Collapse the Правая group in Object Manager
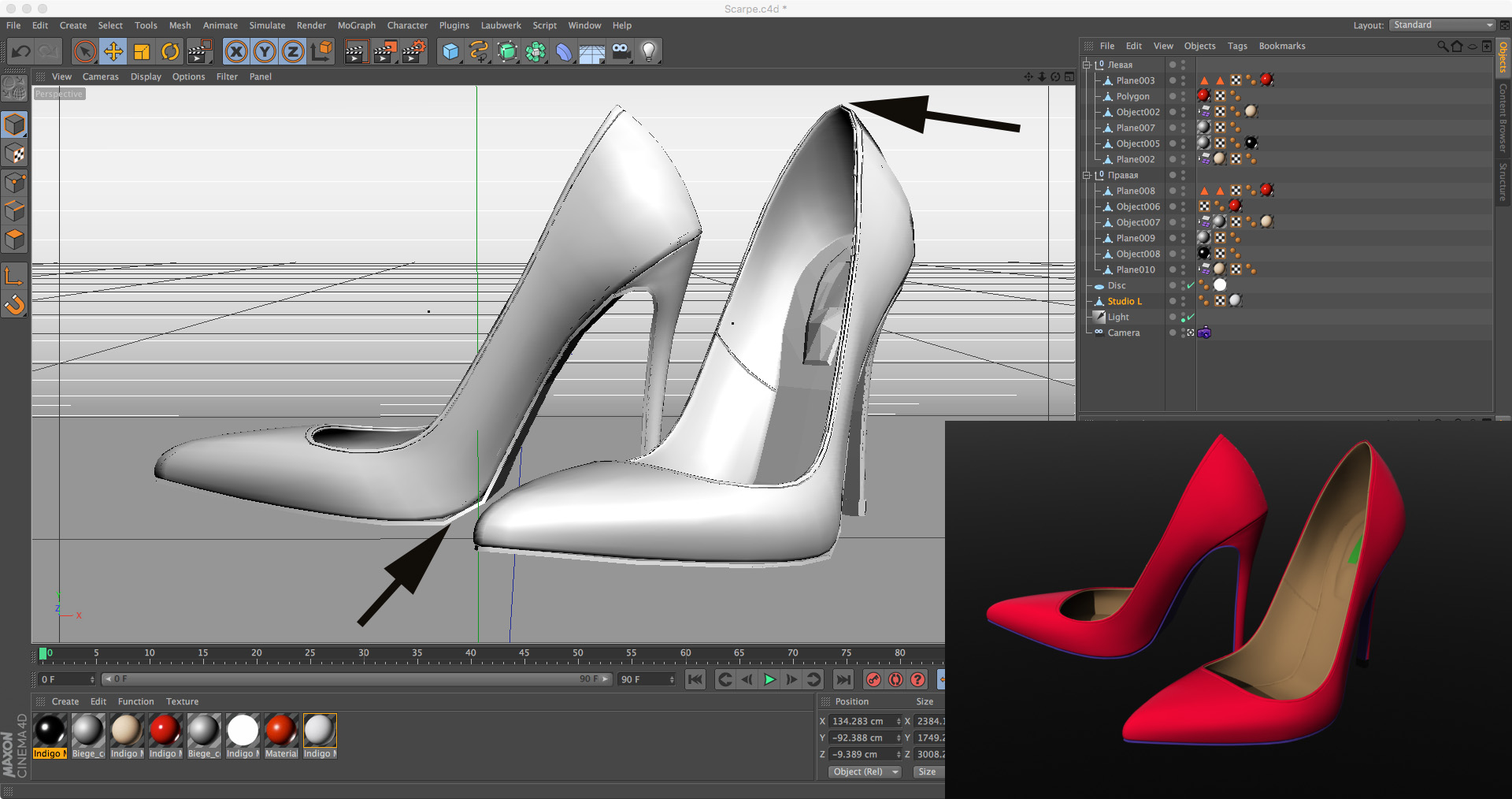 (x=1087, y=175)
